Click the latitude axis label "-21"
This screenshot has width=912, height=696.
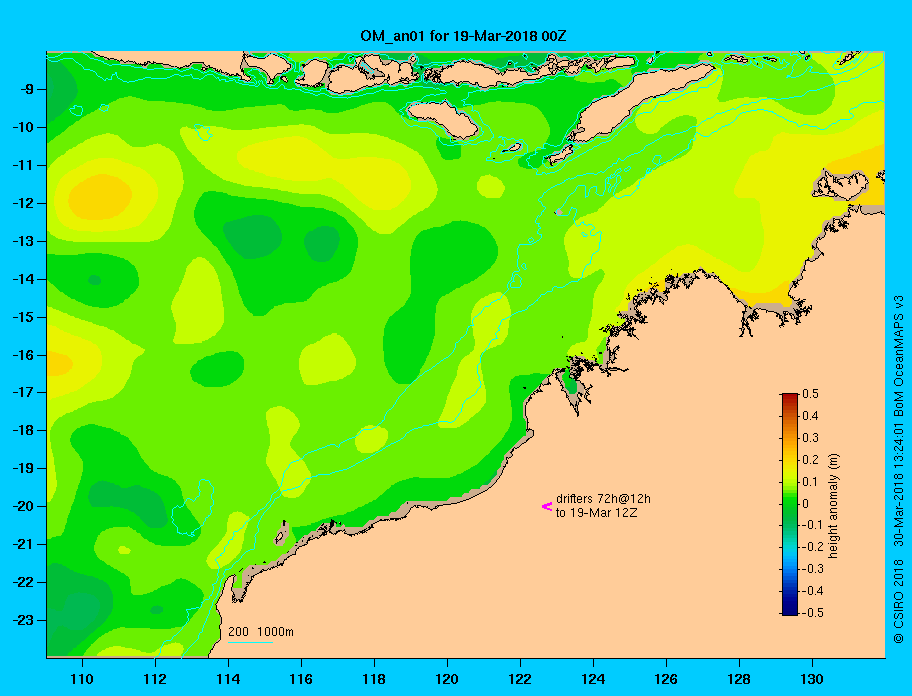point(23,544)
